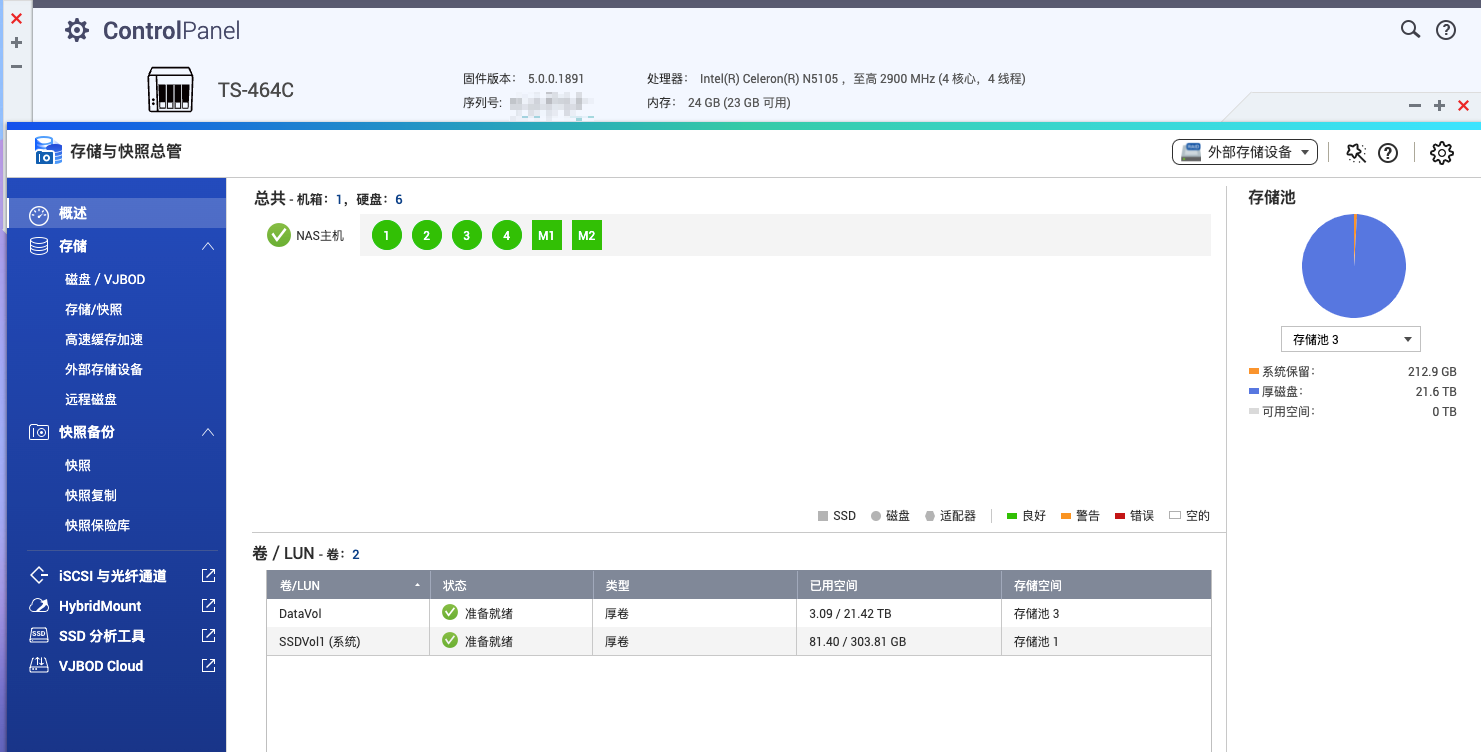Click external-link icon next to VJBOD Cloud
This screenshot has width=1481, height=752.
(208, 665)
